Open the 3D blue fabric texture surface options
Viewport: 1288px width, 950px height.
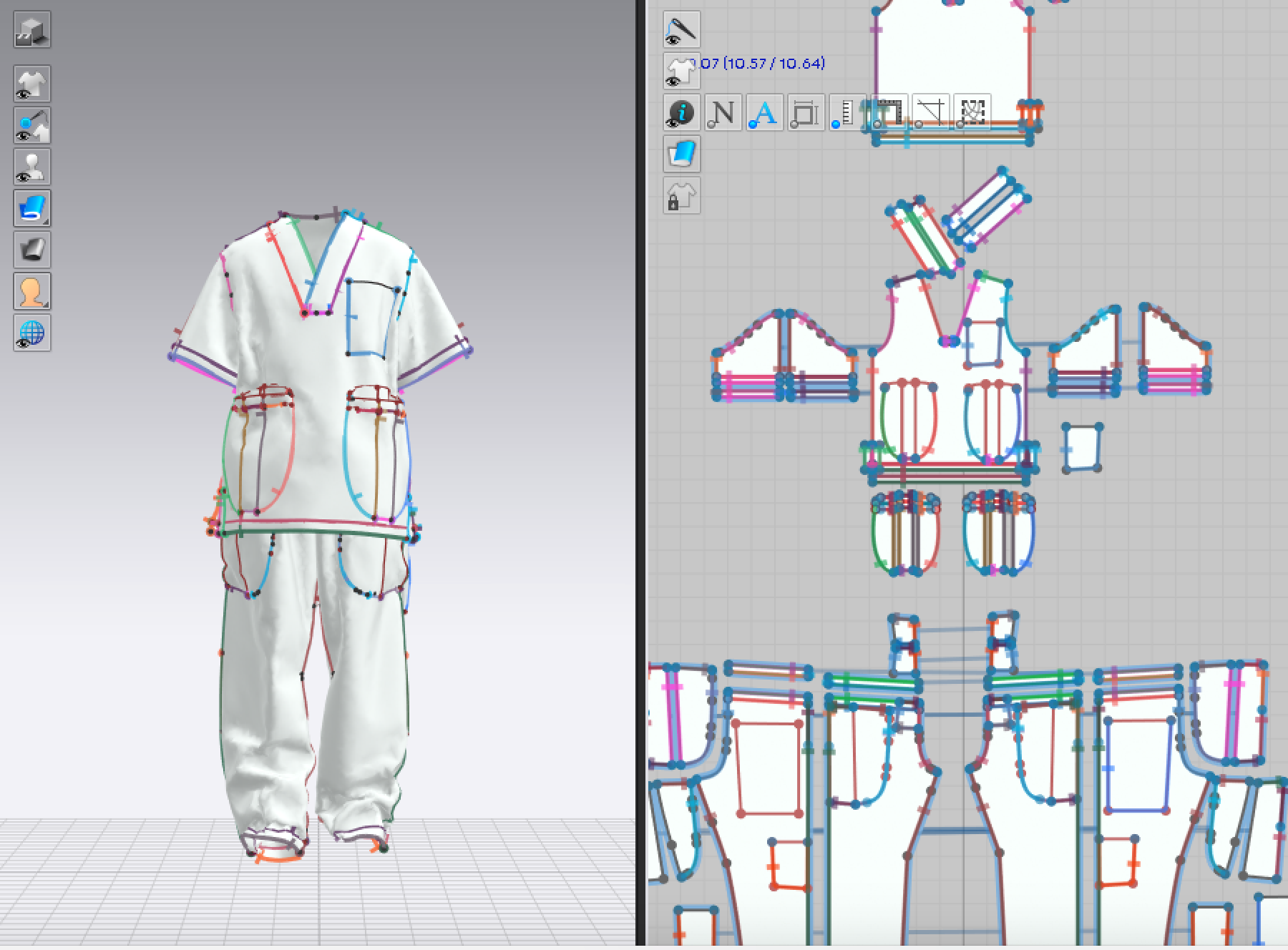pos(32,208)
